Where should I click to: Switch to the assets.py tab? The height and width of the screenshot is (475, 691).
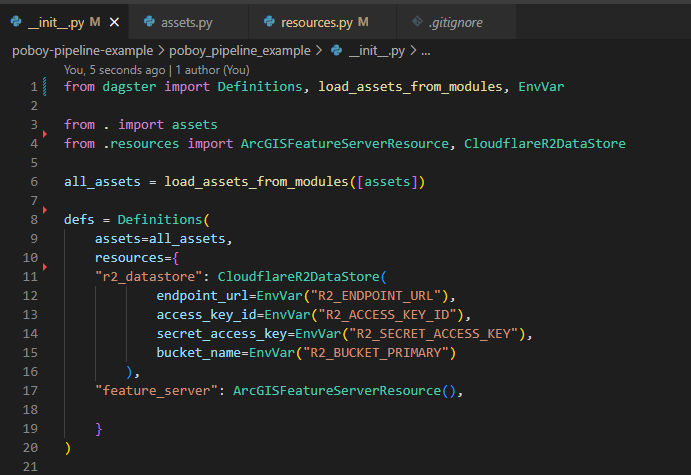click(x=186, y=22)
